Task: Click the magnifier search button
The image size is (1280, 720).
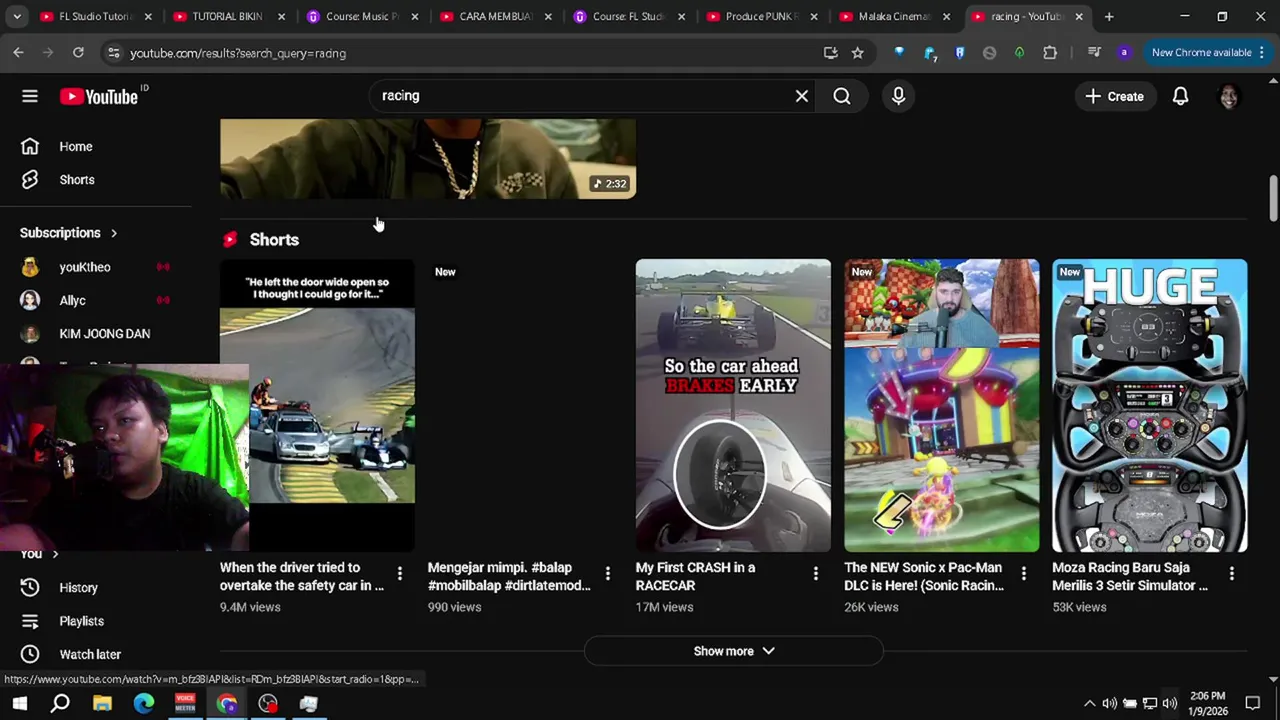Action: [842, 96]
